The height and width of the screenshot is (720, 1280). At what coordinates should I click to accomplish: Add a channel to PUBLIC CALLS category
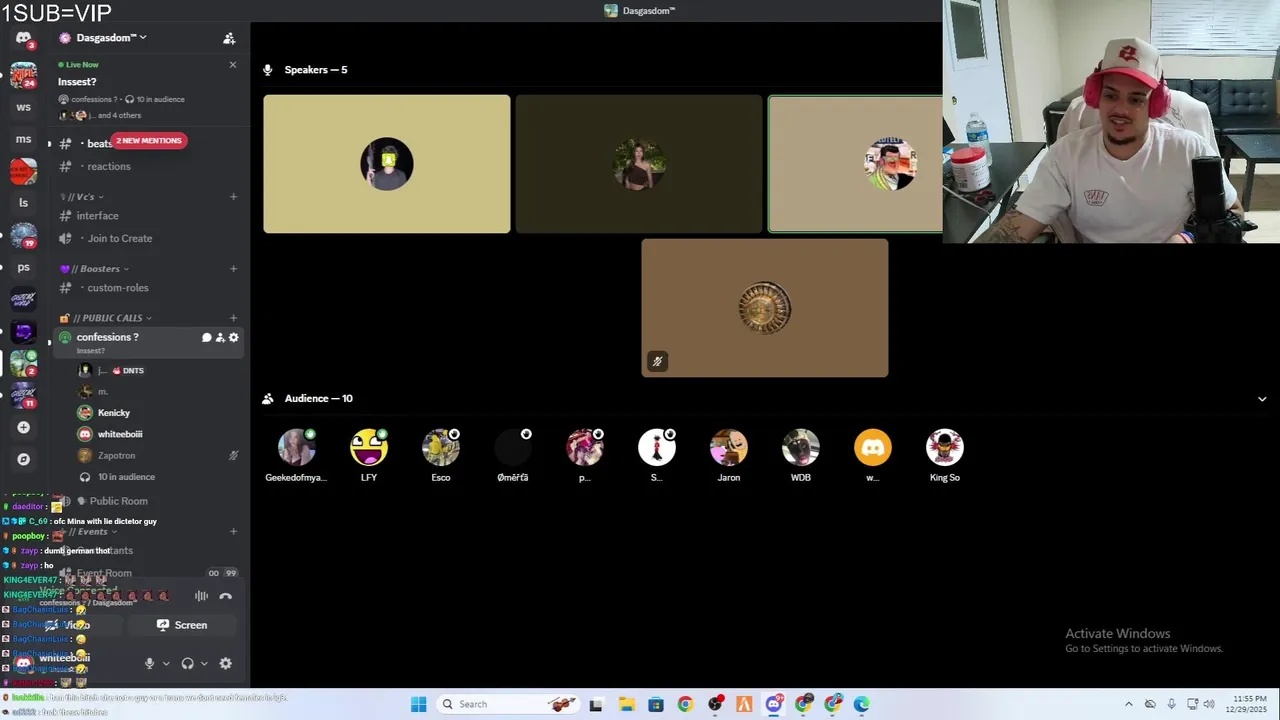tap(233, 318)
